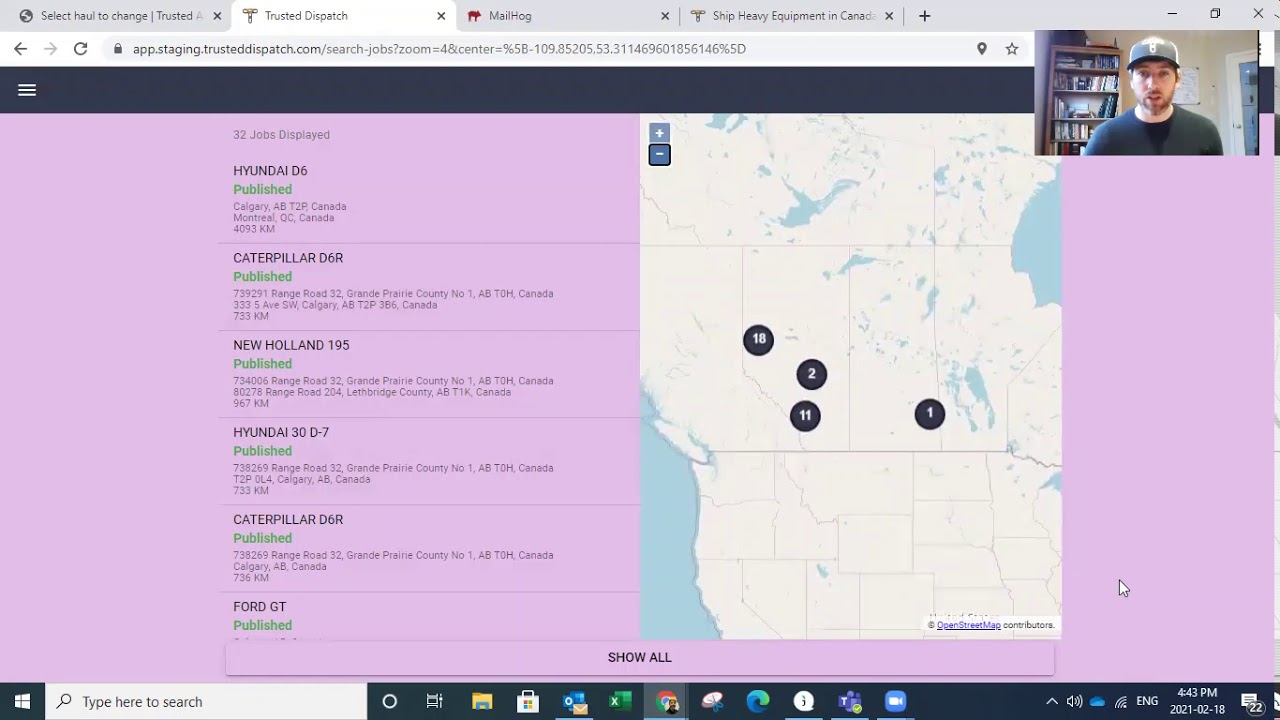Open the map cluster marker showing 1

pyautogui.click(x=930, y=414)
